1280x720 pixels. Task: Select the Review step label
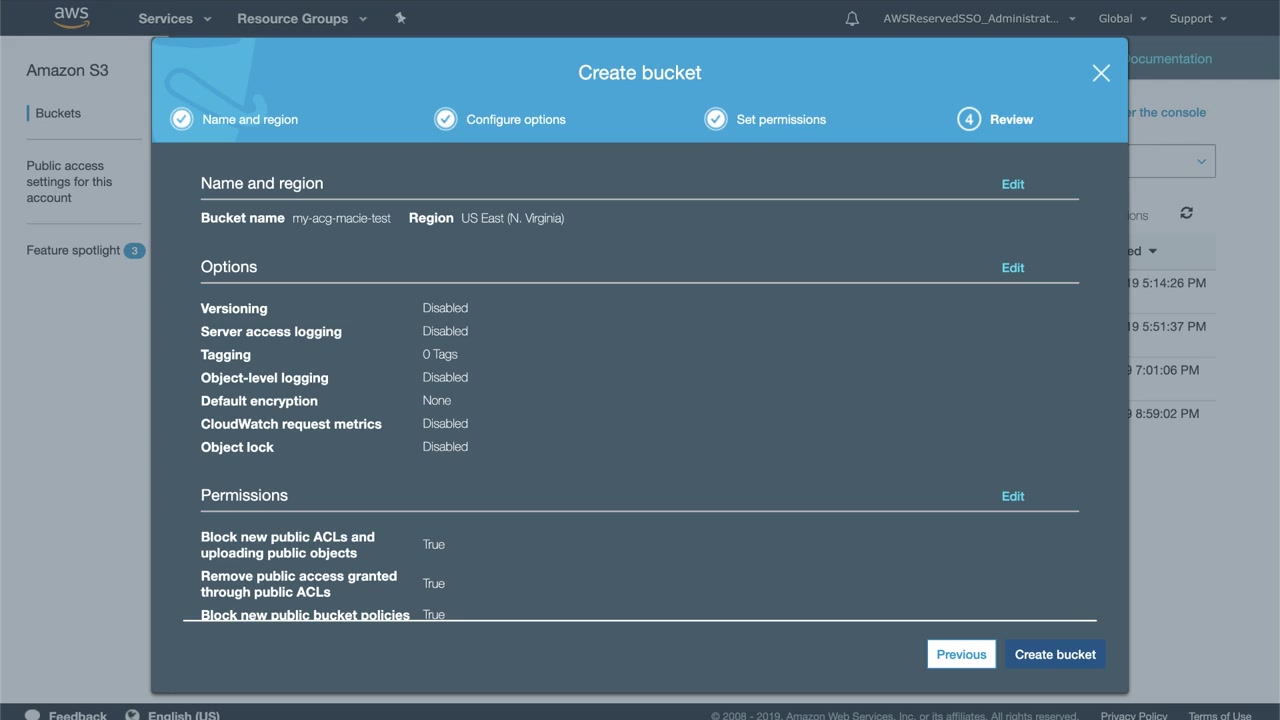click(x=1011, y=119)
